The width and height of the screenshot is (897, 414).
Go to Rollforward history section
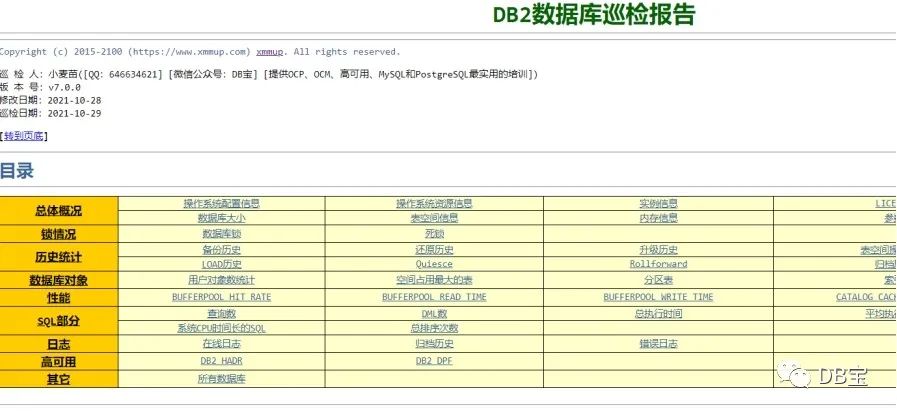658,264
